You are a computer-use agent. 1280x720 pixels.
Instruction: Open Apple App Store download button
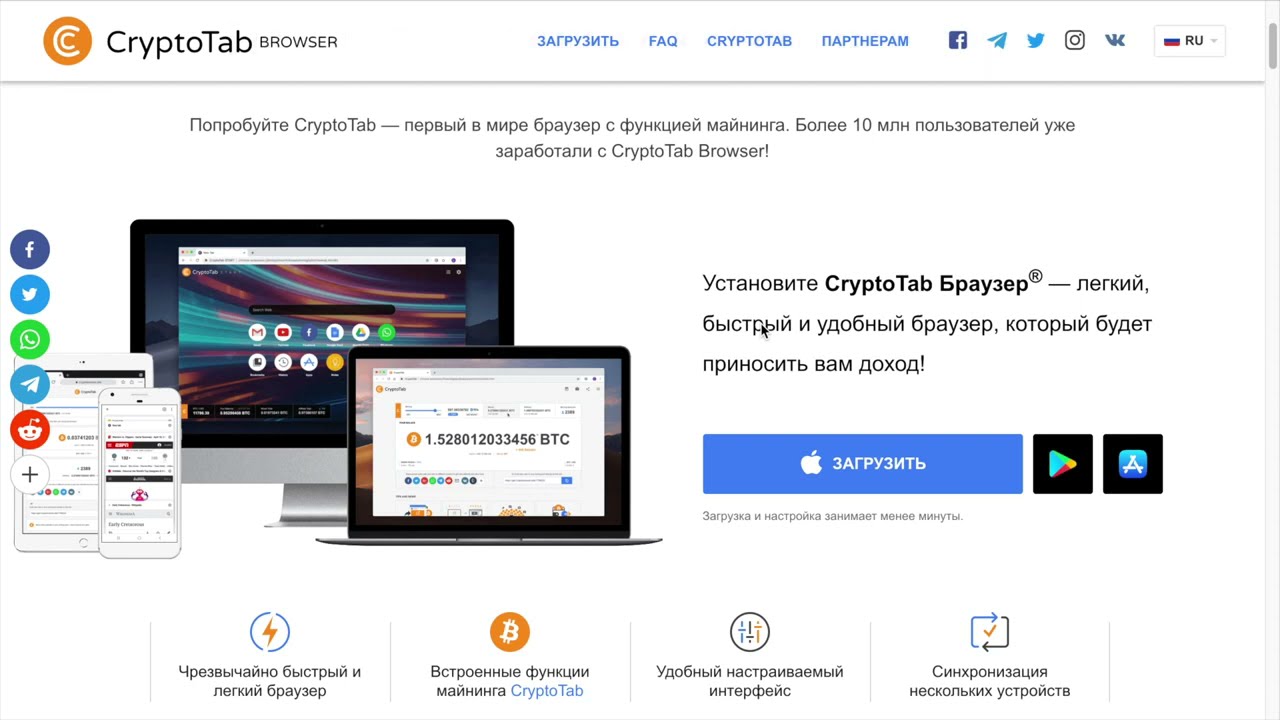tap(1133, 464)
